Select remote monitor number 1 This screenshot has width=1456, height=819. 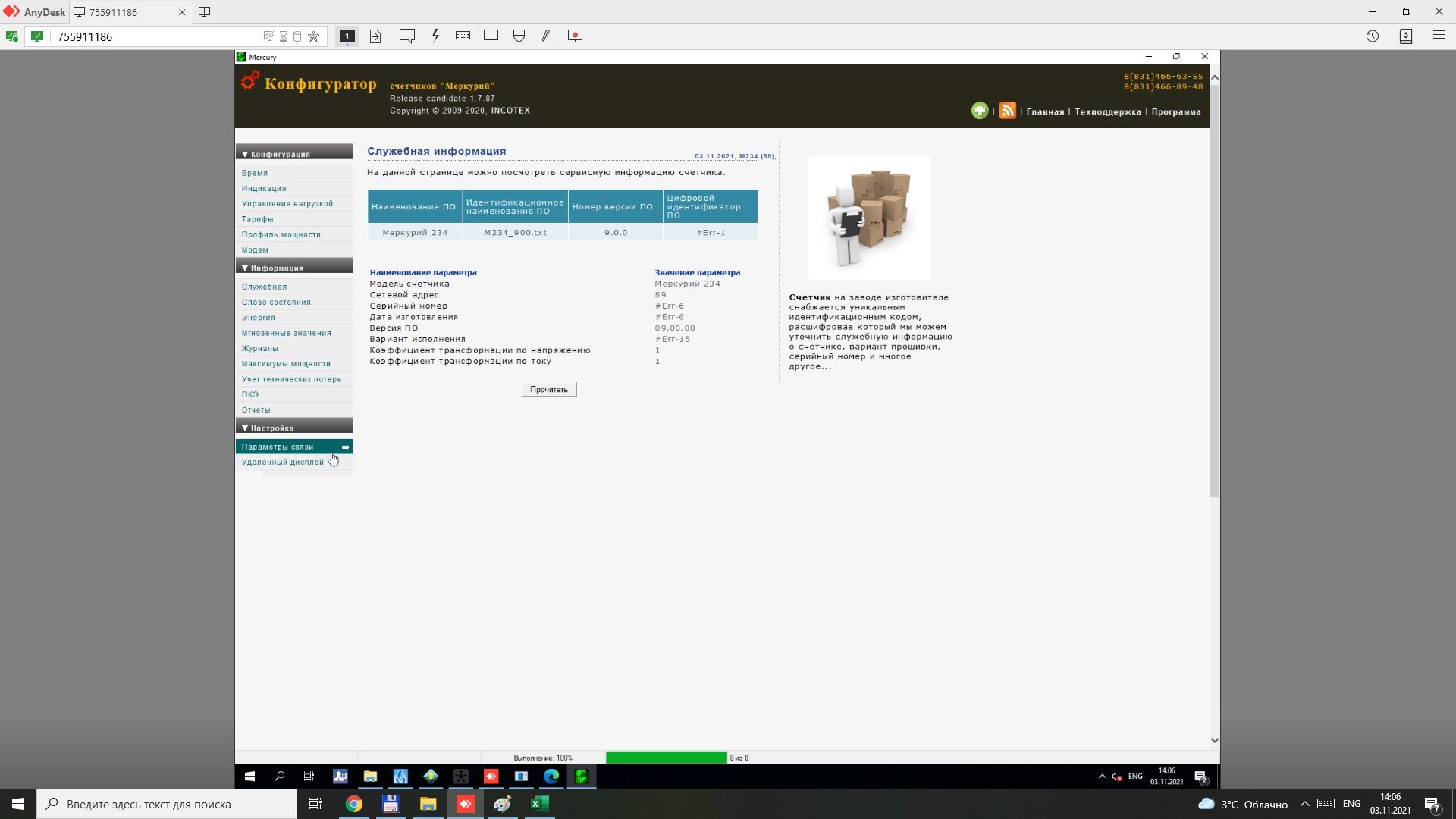[347, 36]
